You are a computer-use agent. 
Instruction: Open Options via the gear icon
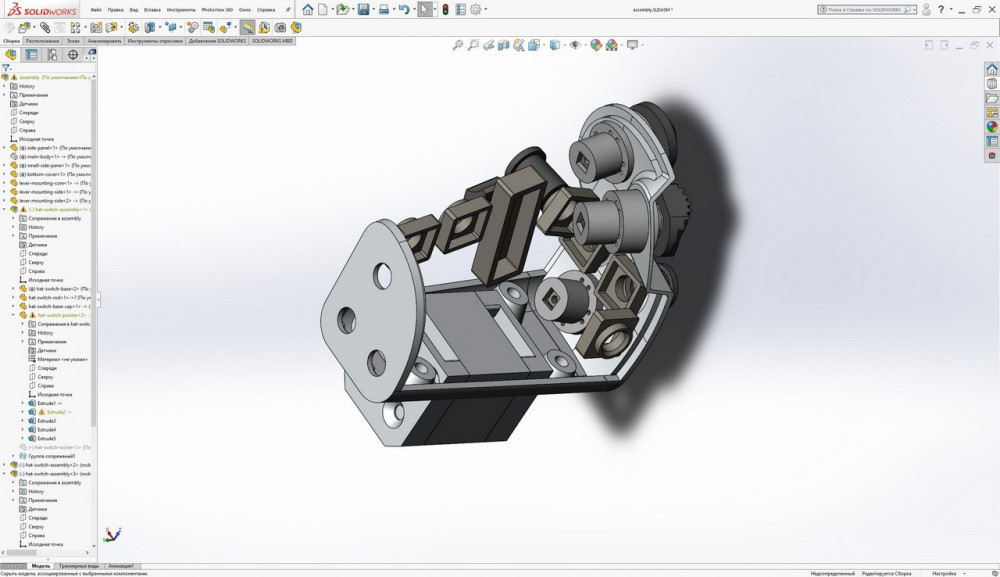[476, 9]
